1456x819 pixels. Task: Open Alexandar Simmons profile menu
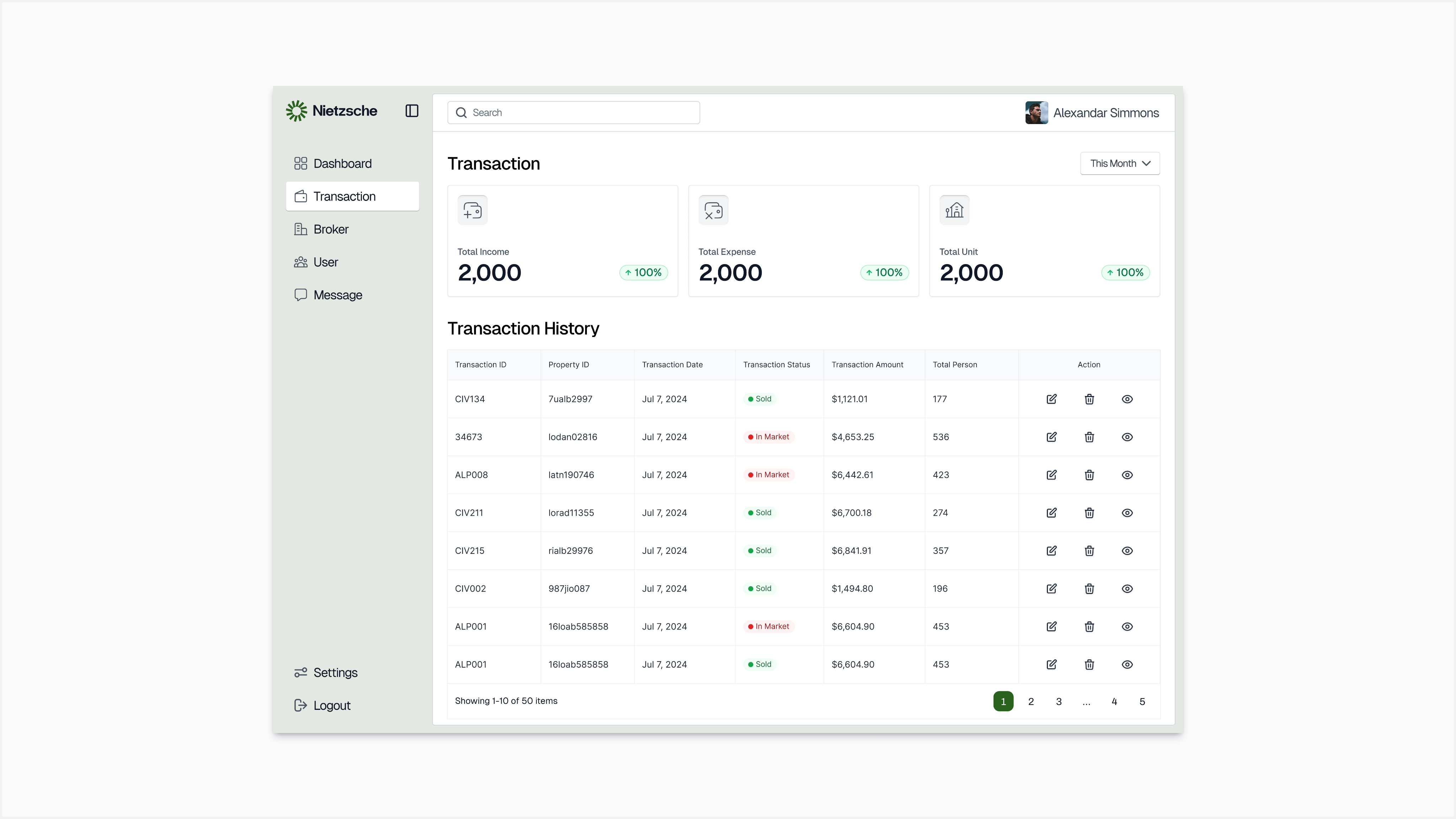(1092, 112)
